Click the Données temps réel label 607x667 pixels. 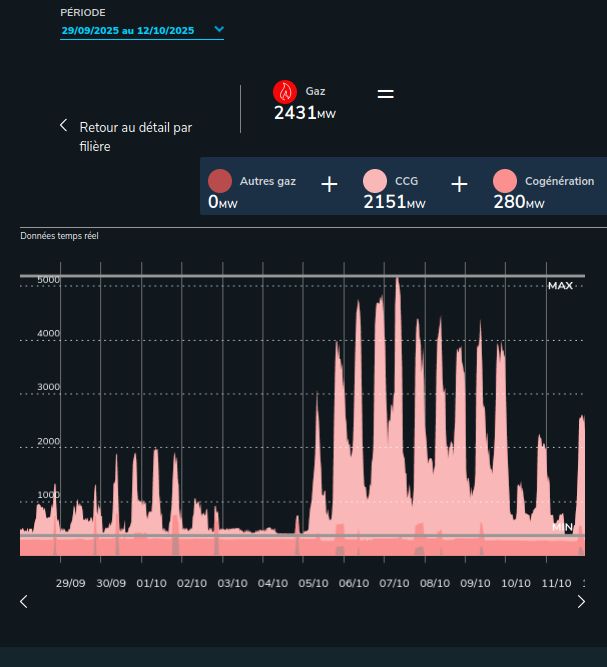click(60, 236)
